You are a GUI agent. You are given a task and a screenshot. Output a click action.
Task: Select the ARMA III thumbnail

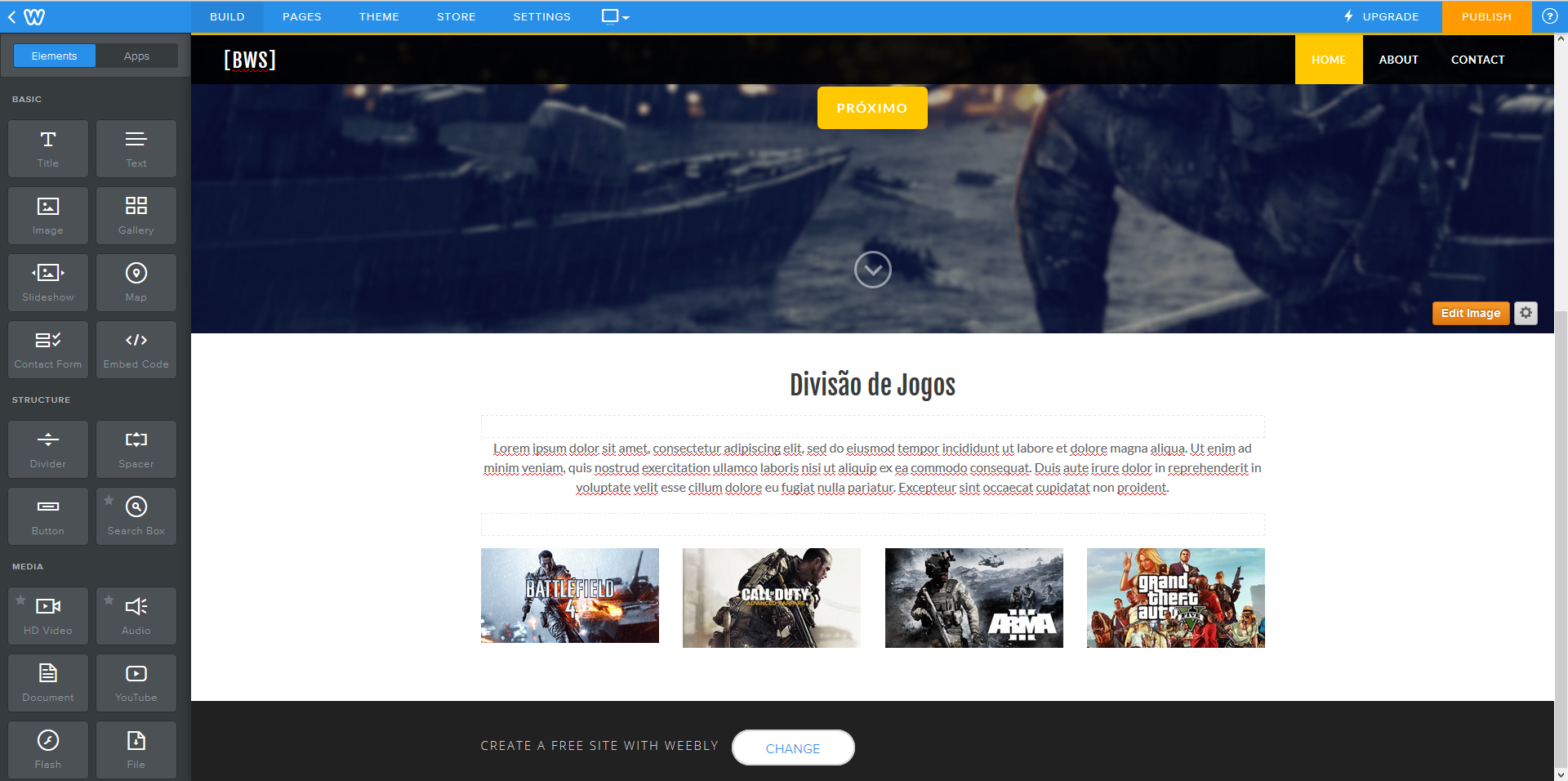pyautogui.click(x=974, y=598)
